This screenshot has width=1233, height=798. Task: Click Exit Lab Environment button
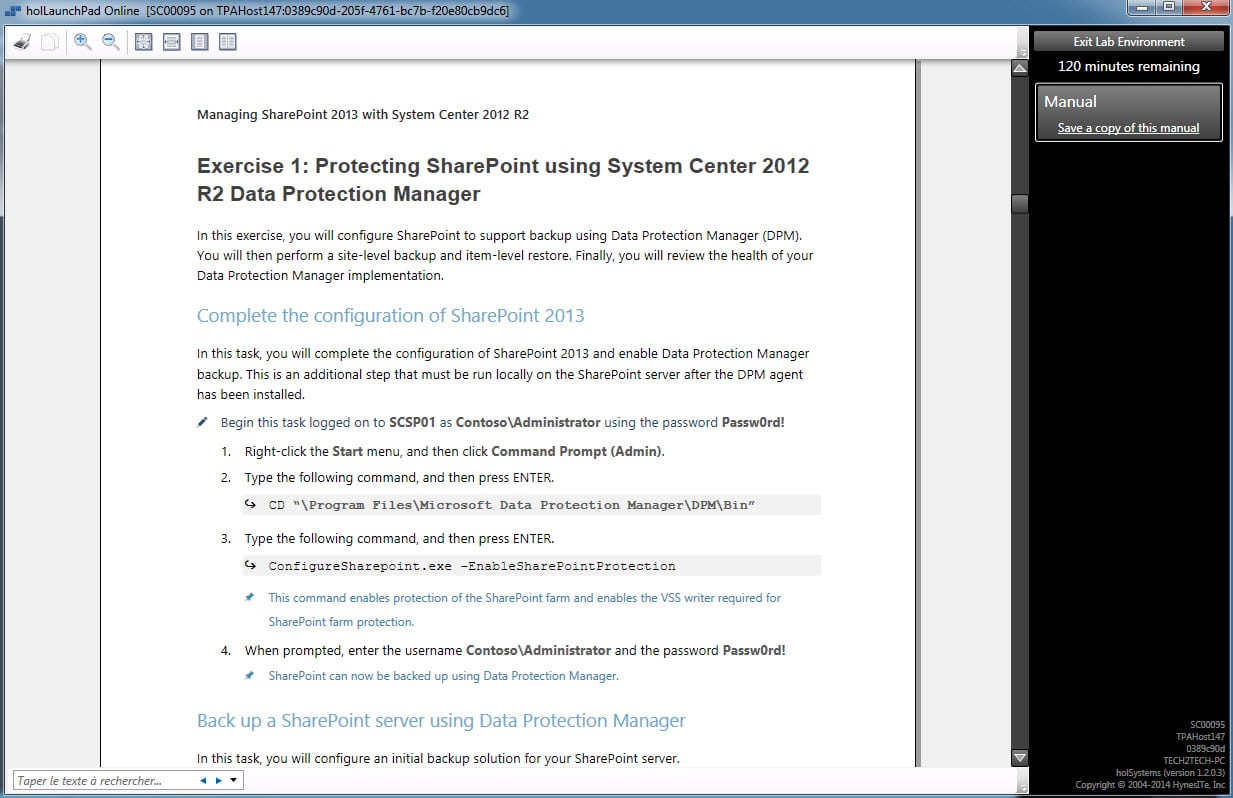click(x=1128, y=41)
